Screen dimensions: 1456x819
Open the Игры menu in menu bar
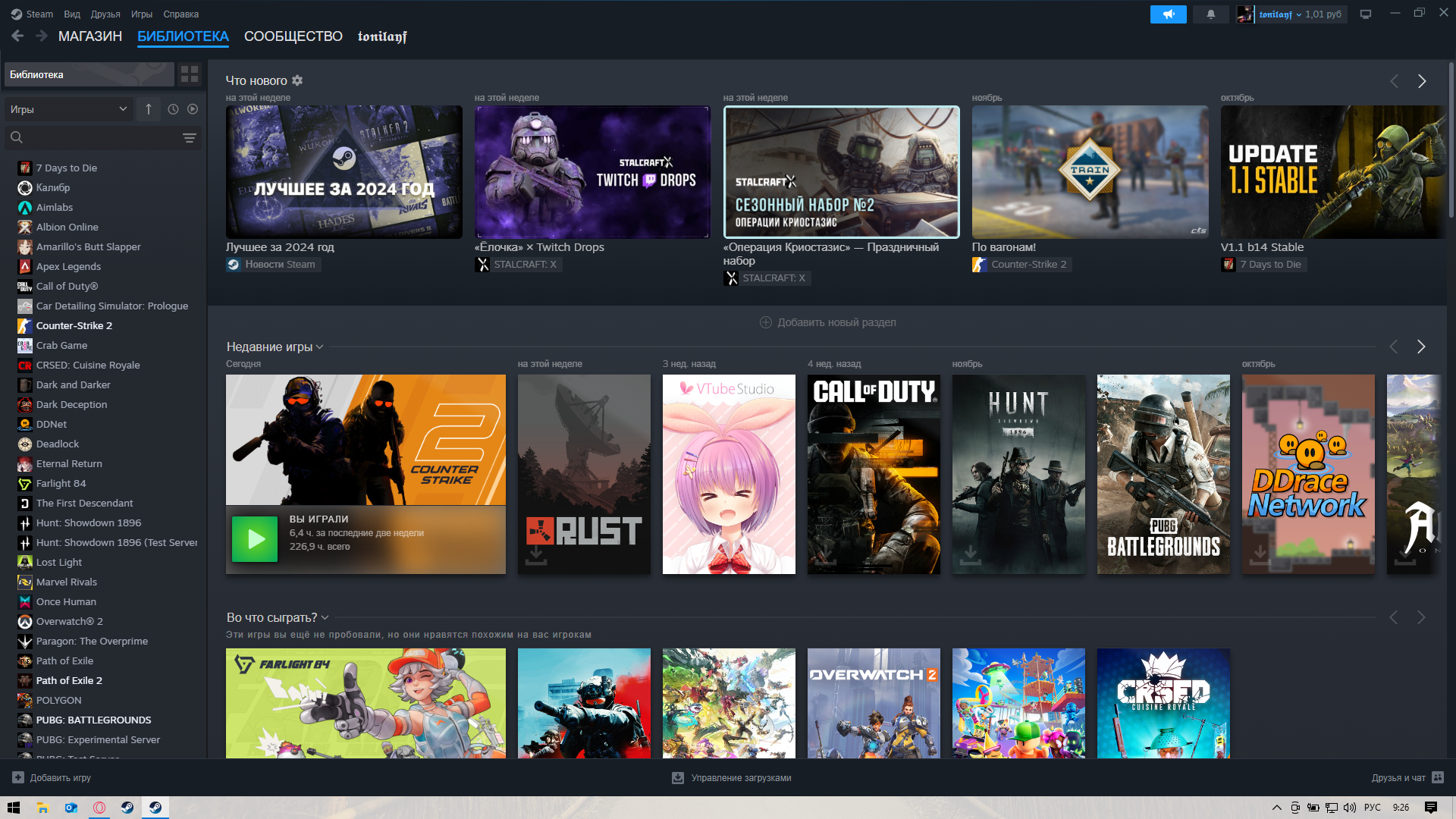pos(142,14)
